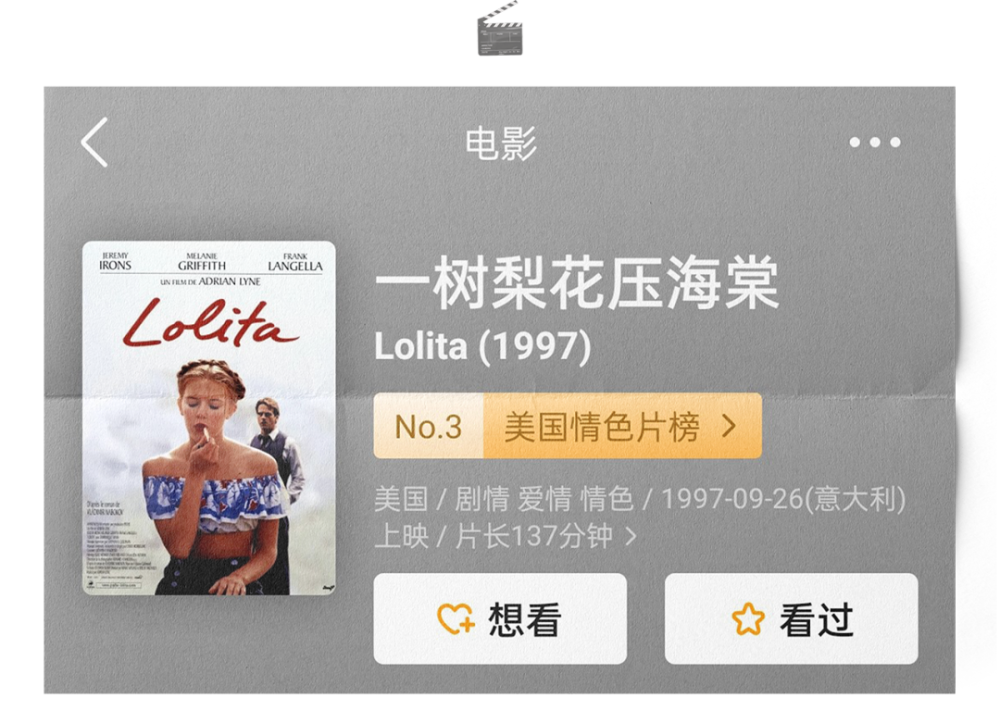The image size is (1000, 723).
Task: Click the red Lolita script on poster
Action: pos(210,323)
